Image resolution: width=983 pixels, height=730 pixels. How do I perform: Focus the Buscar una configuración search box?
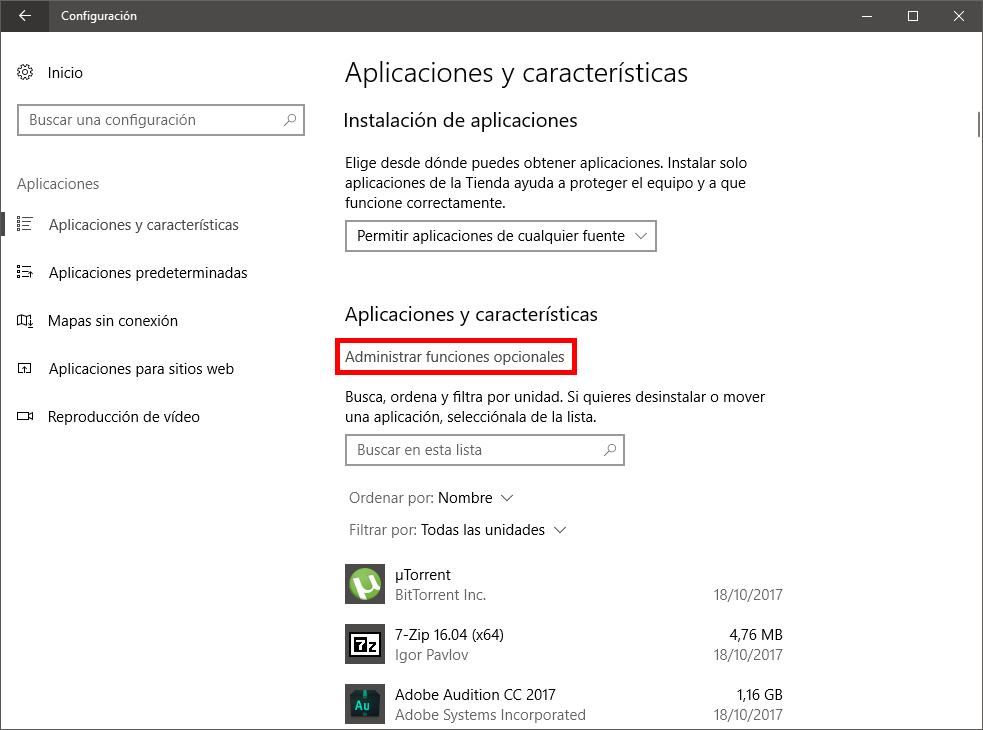[x=150, y=120]
